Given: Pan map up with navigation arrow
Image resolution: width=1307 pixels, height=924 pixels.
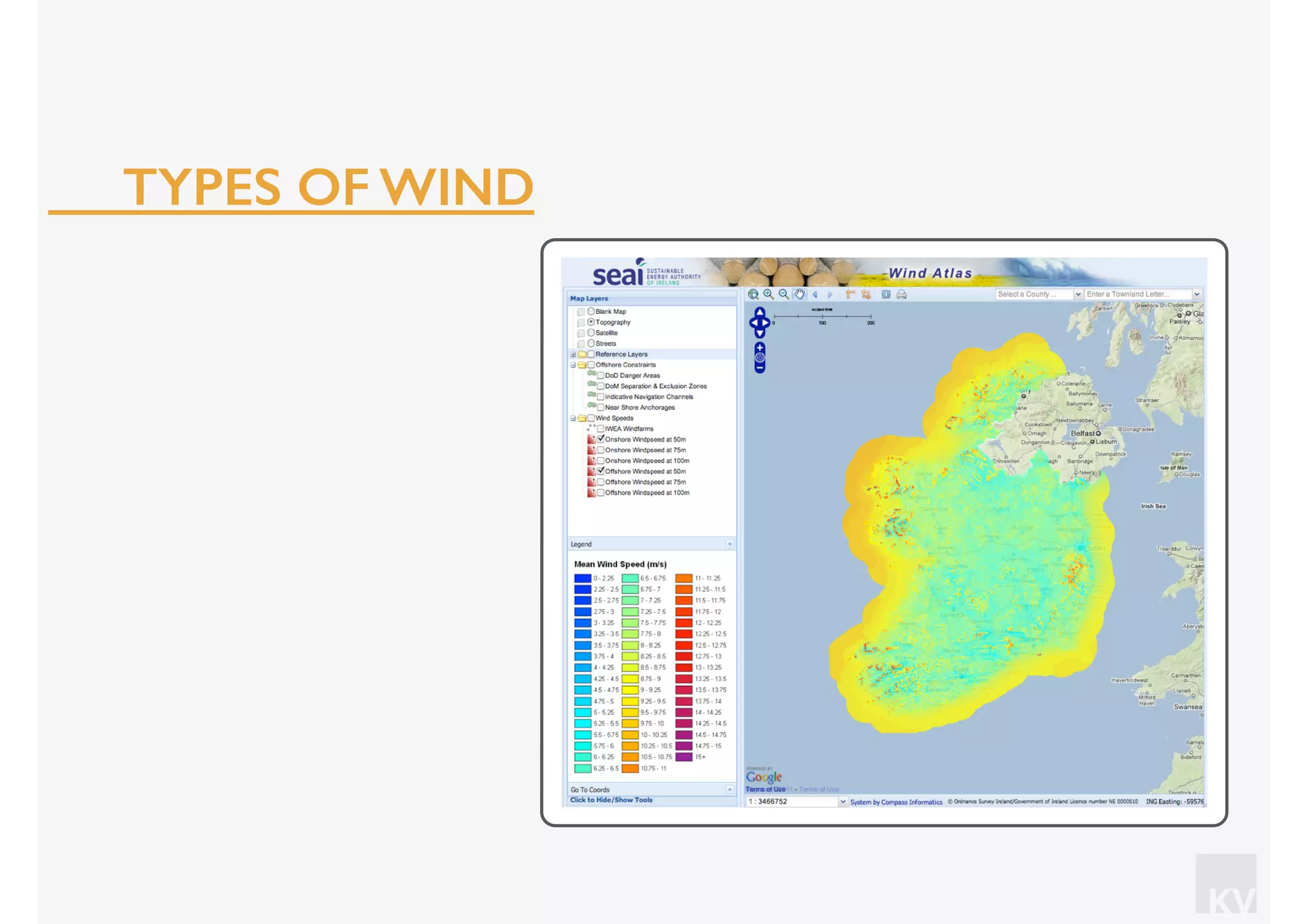Looking at the screenshot, I should pyautogui.click(x=759, y=311).
